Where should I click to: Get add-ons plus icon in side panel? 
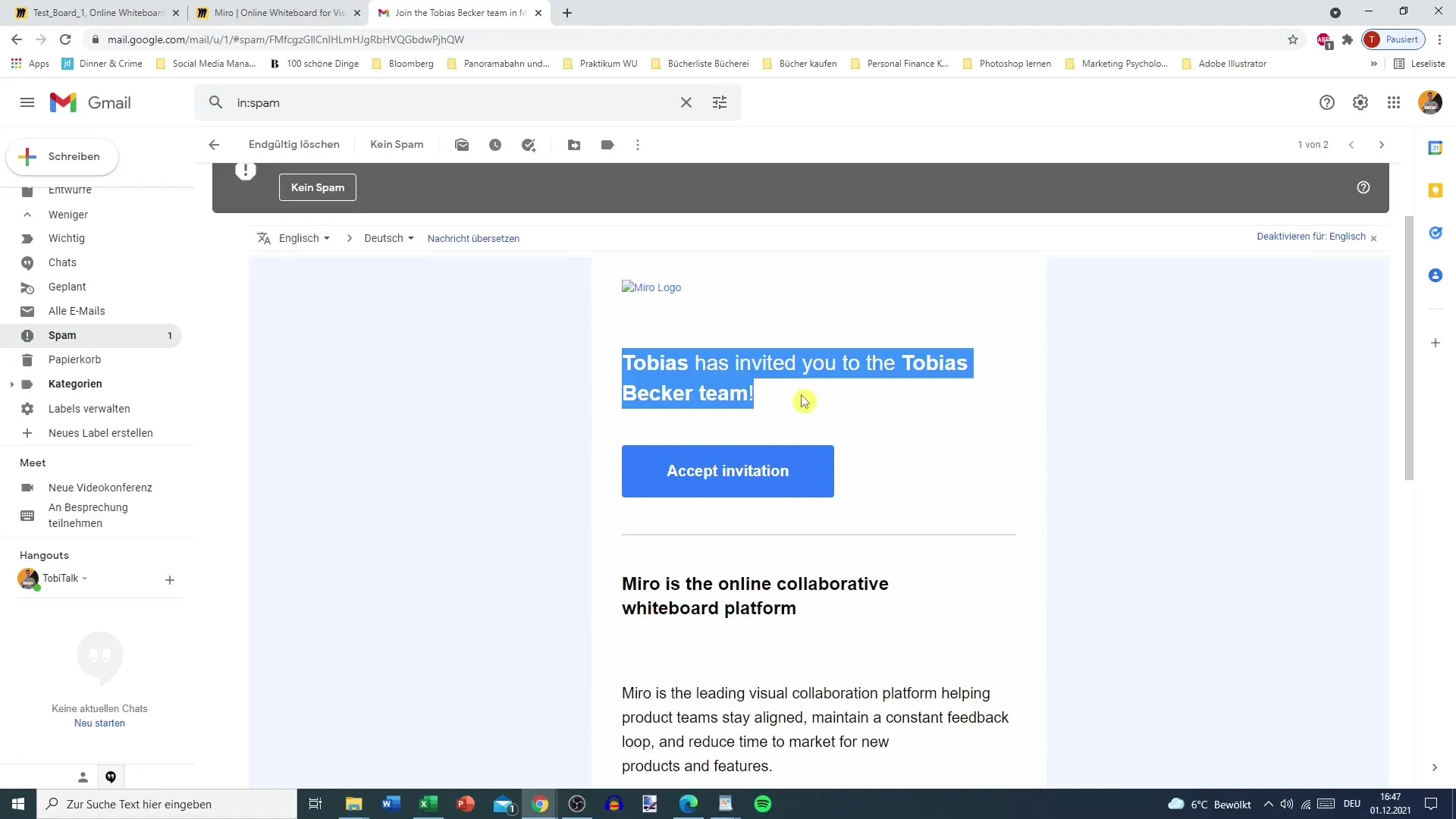(x=1435, y=343)
